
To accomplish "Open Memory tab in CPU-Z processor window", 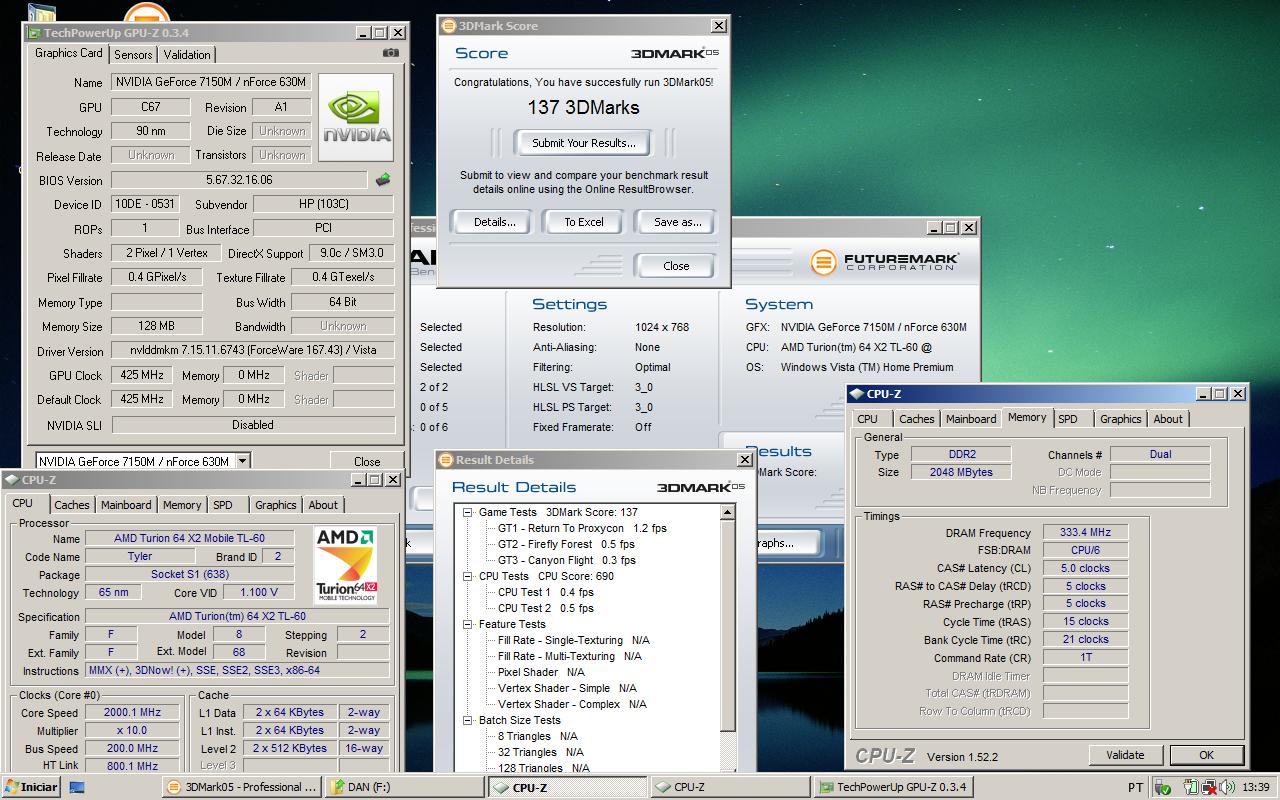I will tap(182, 505).
